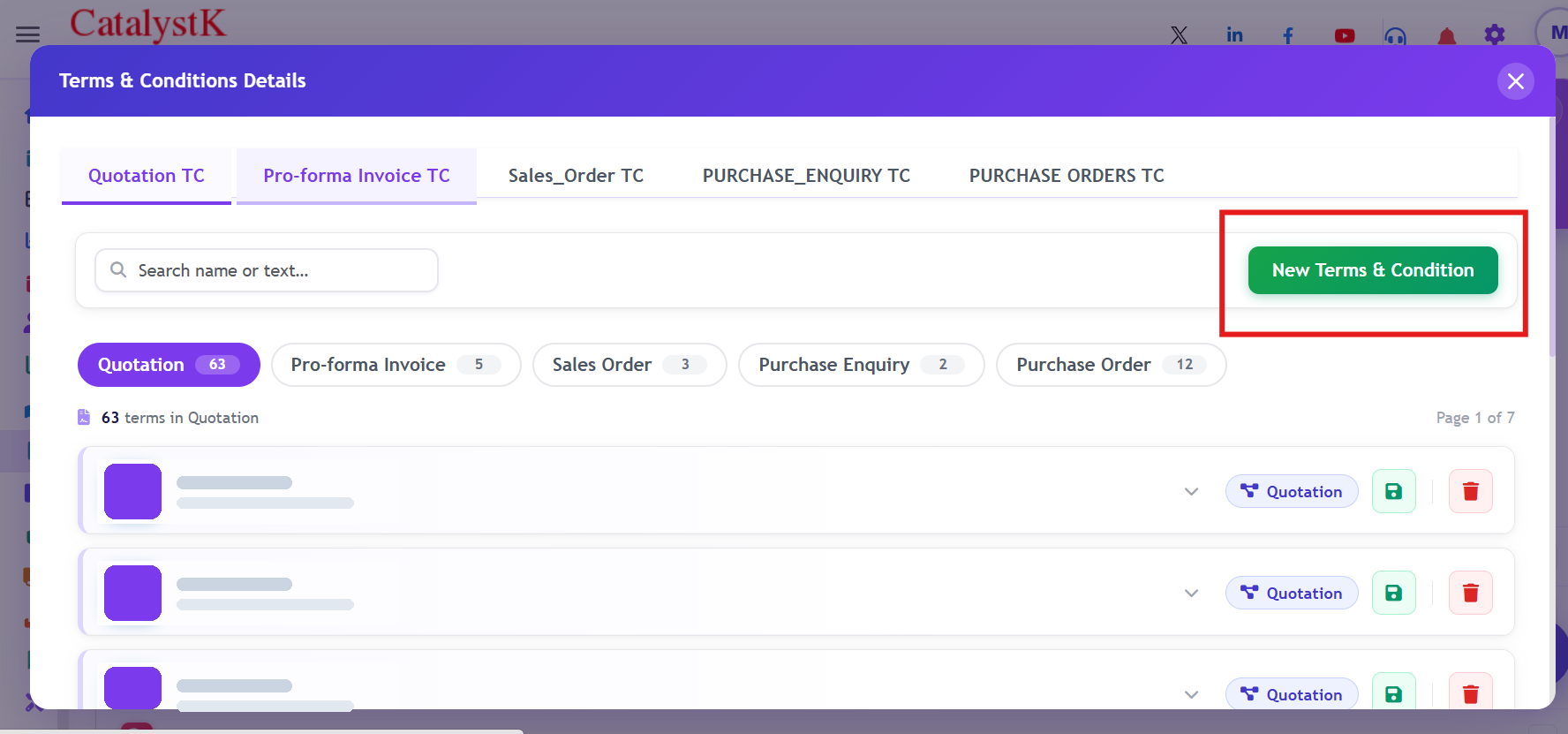Save the second Quotation term row
This screenshot has width=1568, height=734.
1393,593
